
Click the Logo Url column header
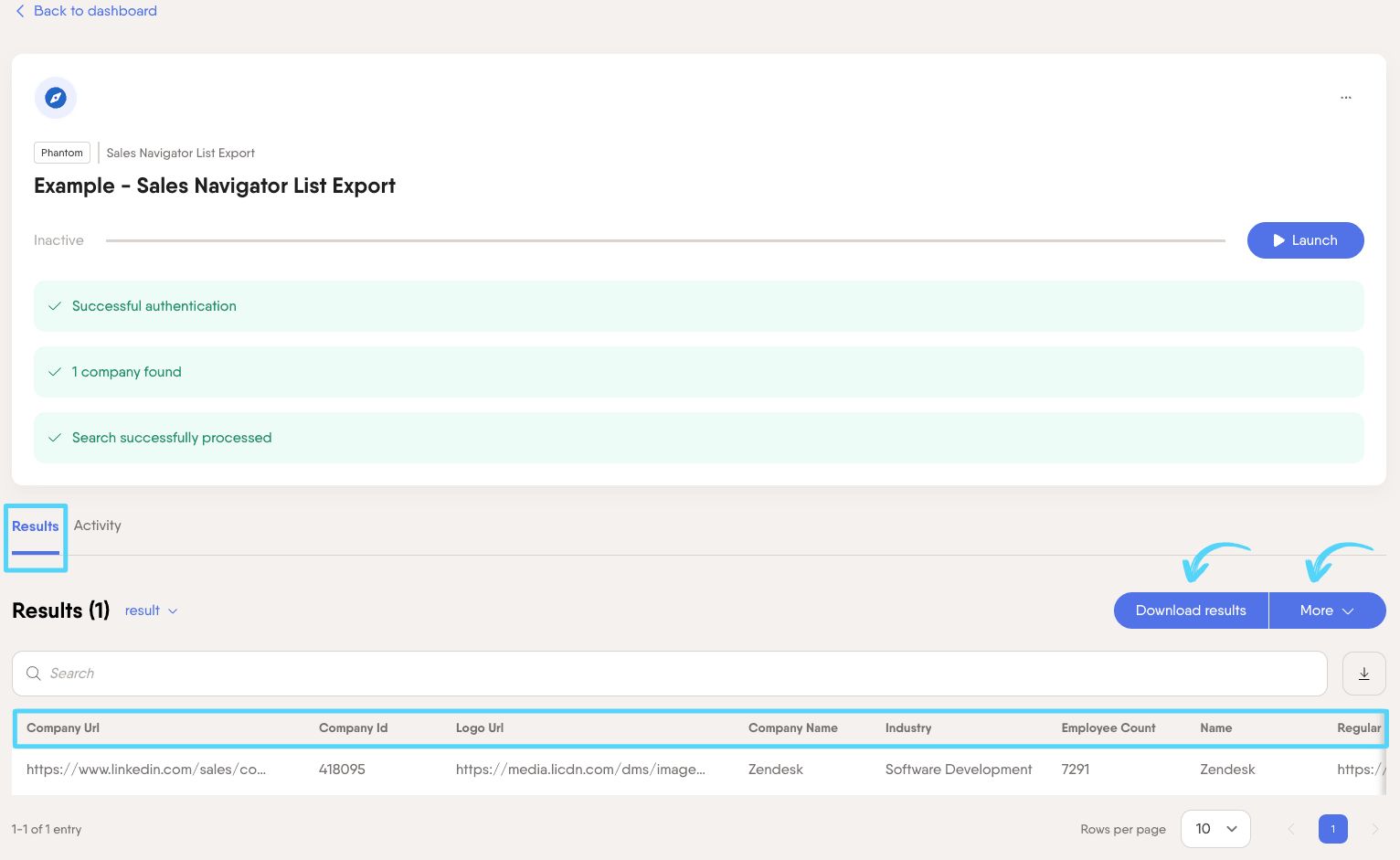click(480, 728)
